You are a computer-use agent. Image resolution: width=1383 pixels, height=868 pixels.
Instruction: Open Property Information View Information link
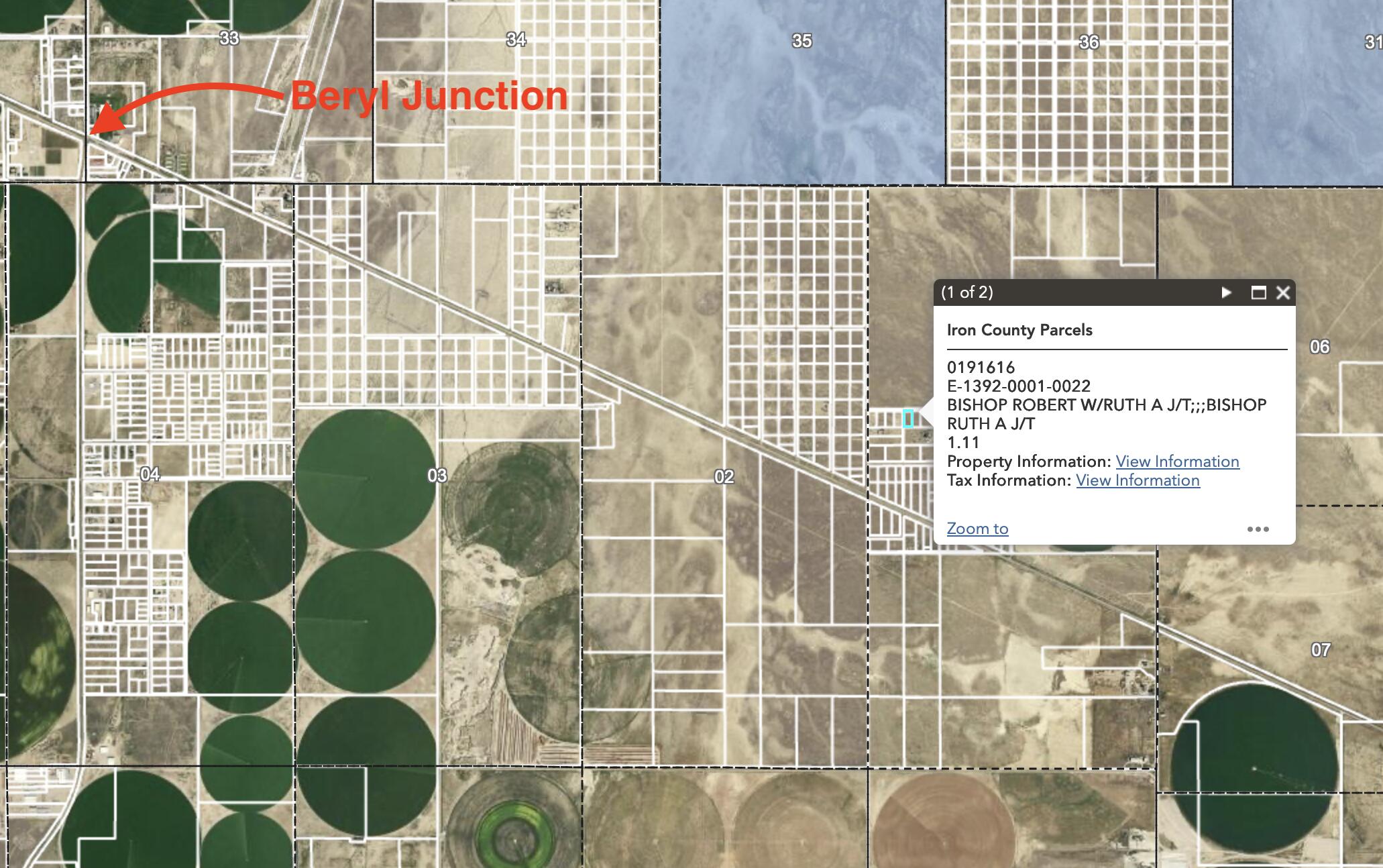(x=1177, y=462)
